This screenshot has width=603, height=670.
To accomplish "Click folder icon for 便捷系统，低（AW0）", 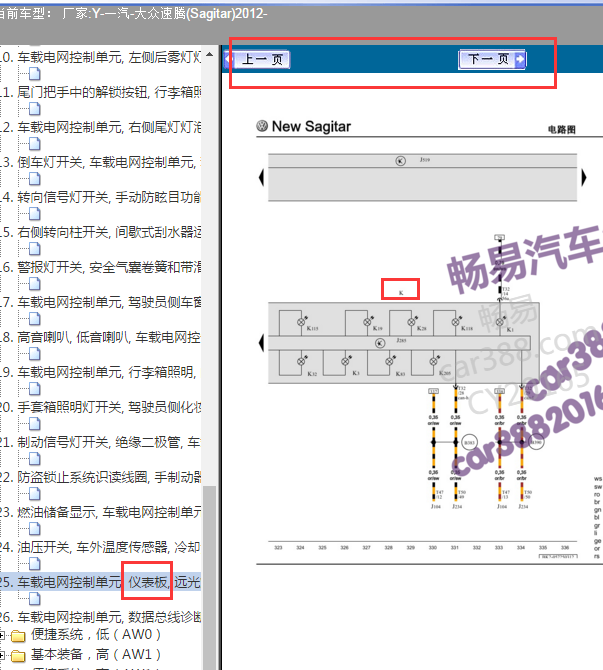I will coord(18,636).
